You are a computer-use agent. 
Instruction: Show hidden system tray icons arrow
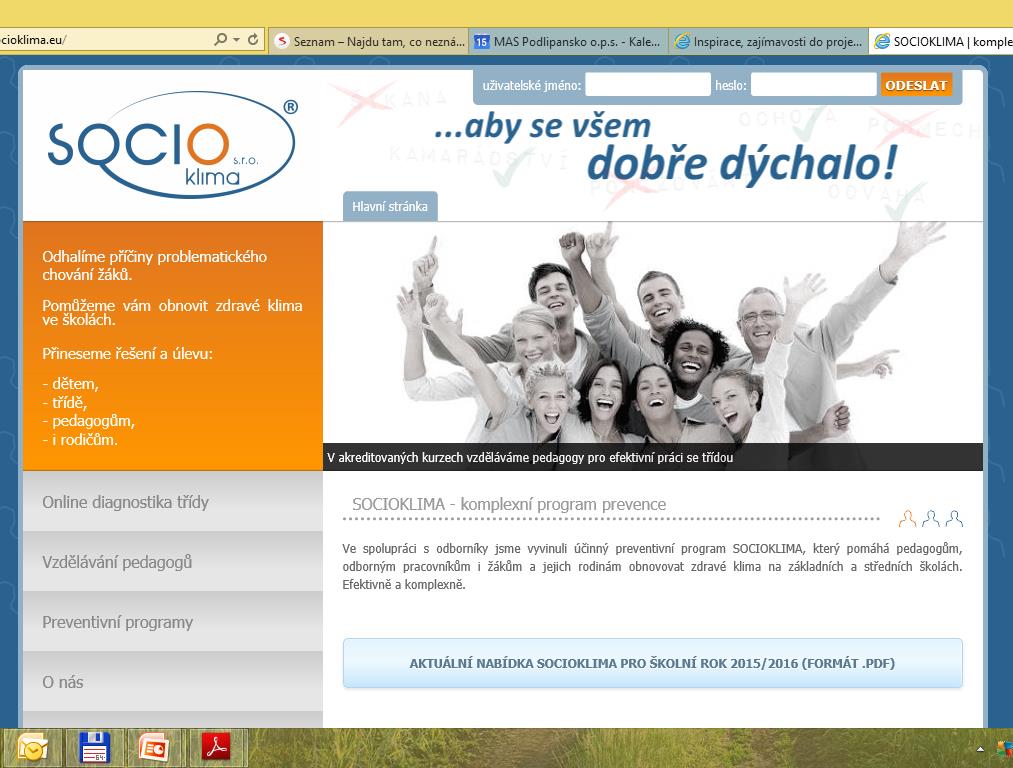coord(980,749)
